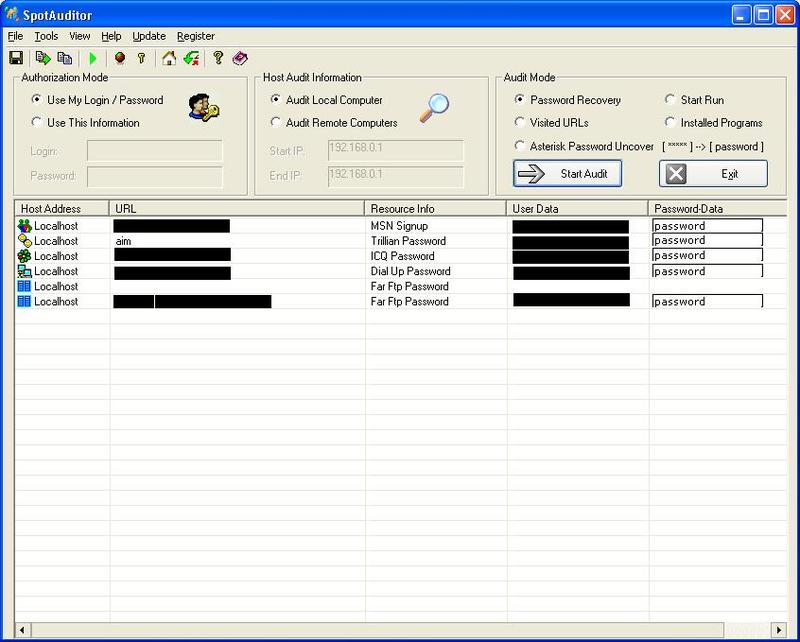The height and width of the screenshot is (642, 800).
Task: Click the horizontal scrollbar at bottom
Action: click(x=400, y=629)
